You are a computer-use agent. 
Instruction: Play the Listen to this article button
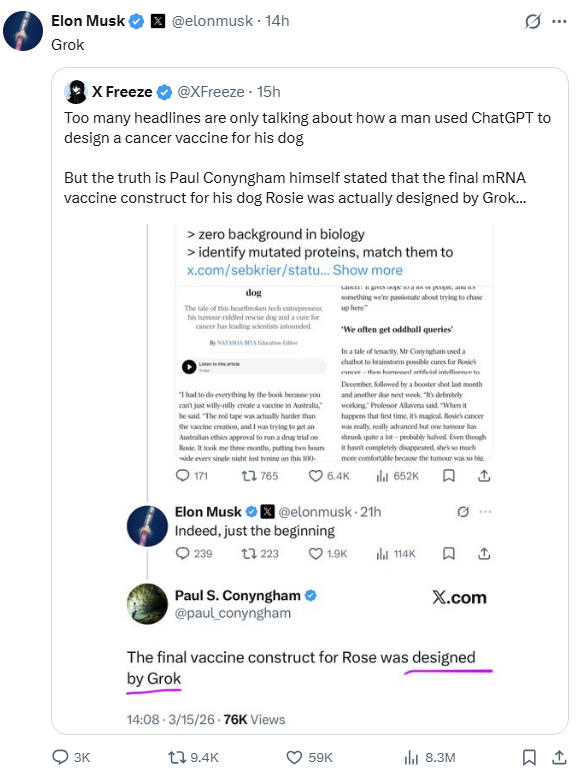[189, 367]
